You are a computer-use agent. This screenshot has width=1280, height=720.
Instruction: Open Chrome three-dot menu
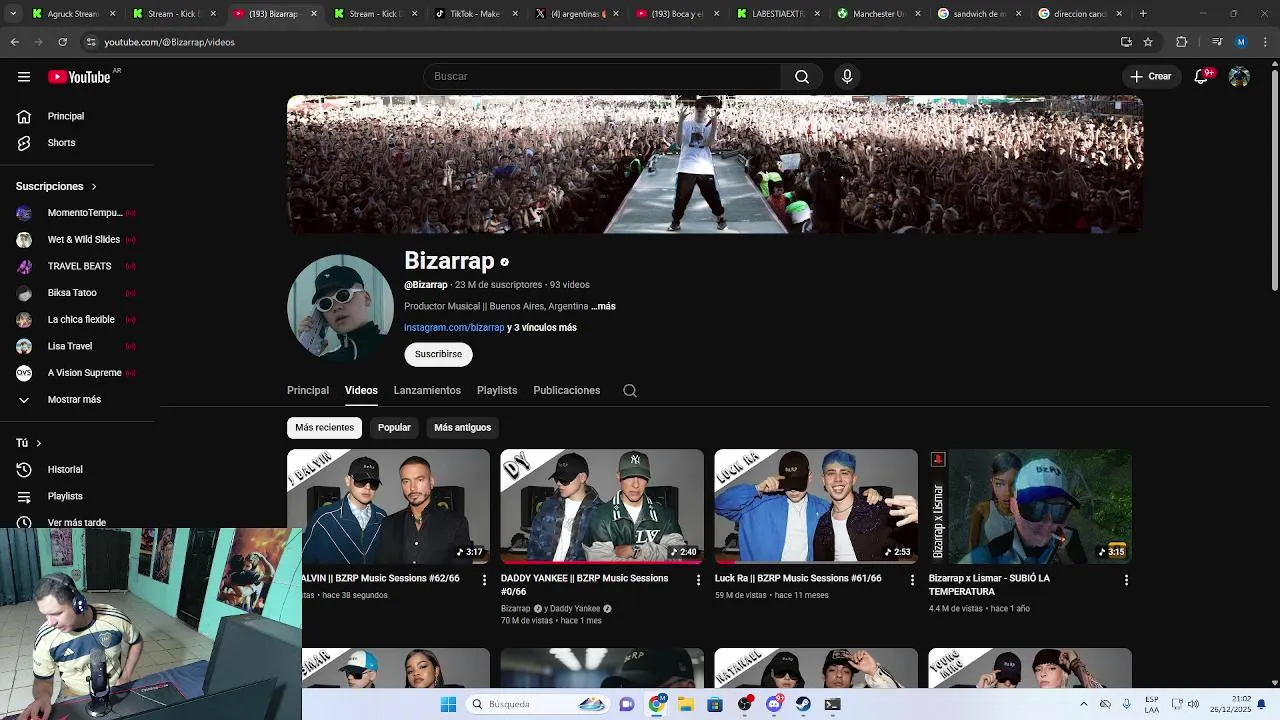tap(1265, 42)
